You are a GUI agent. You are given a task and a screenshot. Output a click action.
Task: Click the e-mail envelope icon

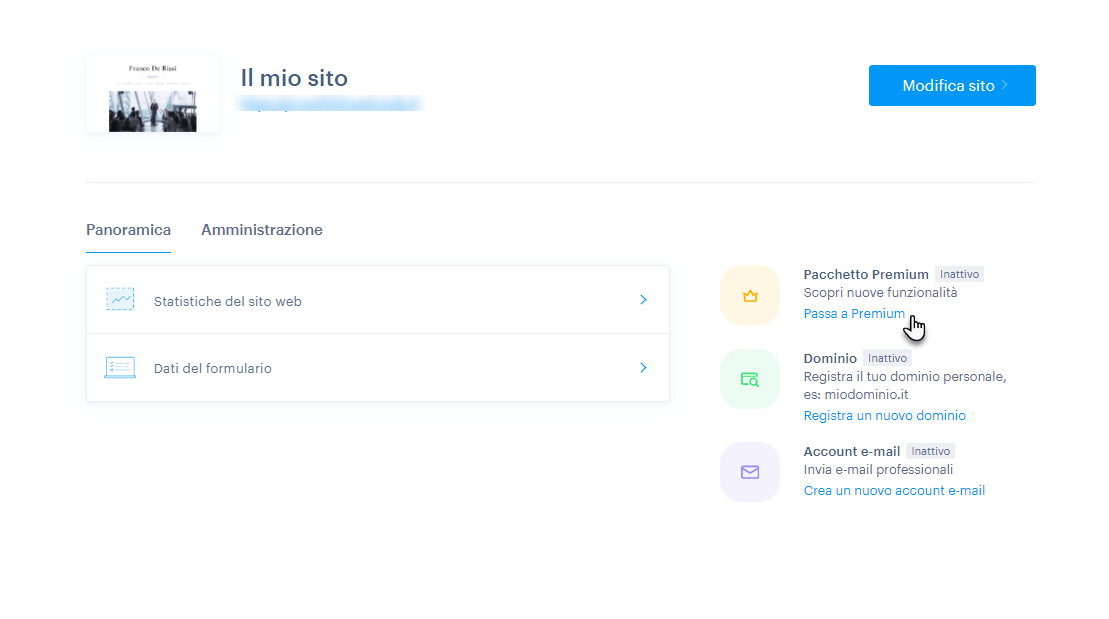coord(750,472)
